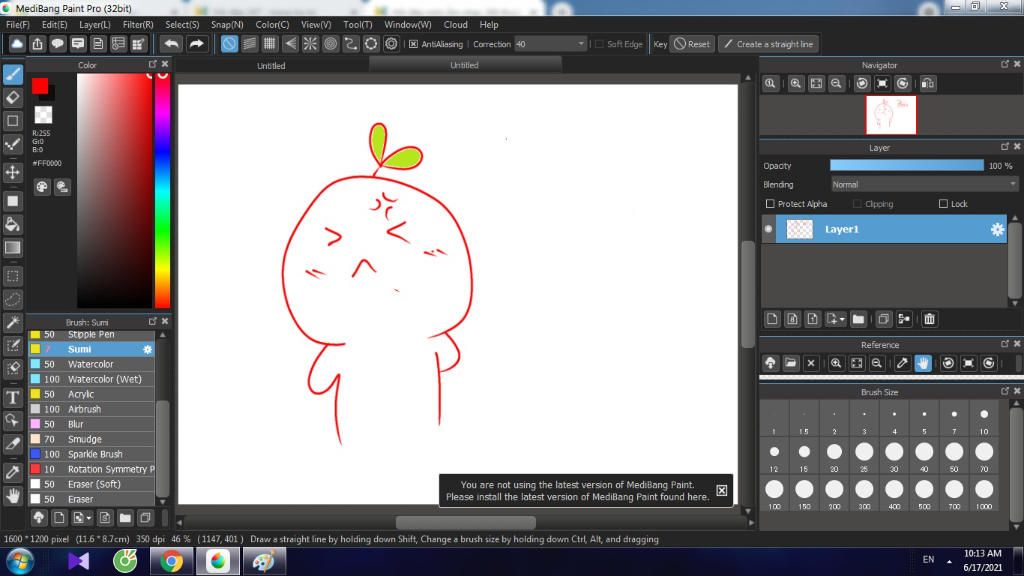This screenshot has width=1024, height=576.
Task: Click the Navigator zoom out icon
Action: 836,84
